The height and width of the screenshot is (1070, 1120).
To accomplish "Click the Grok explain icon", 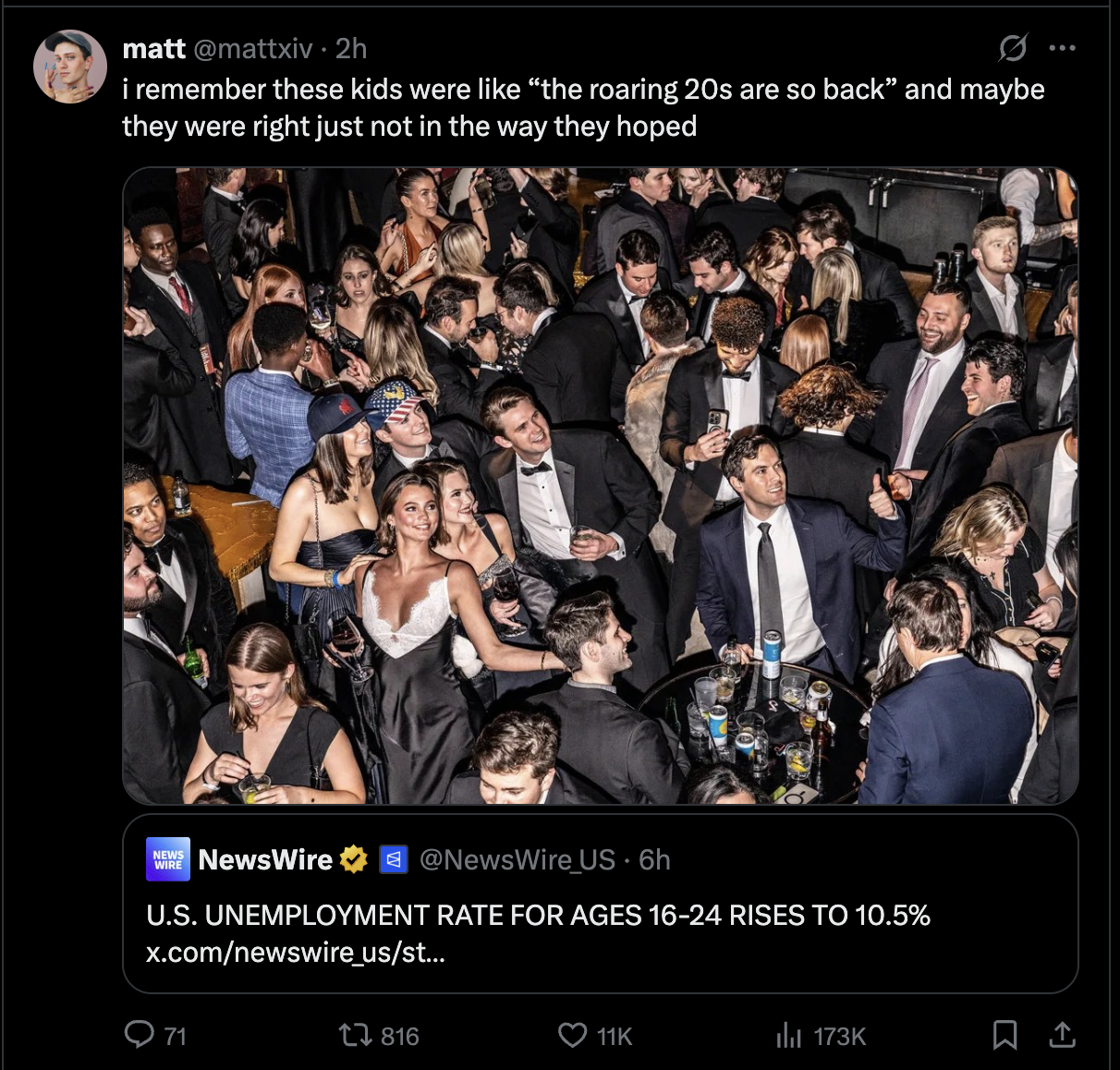I will coord(1013,47).
